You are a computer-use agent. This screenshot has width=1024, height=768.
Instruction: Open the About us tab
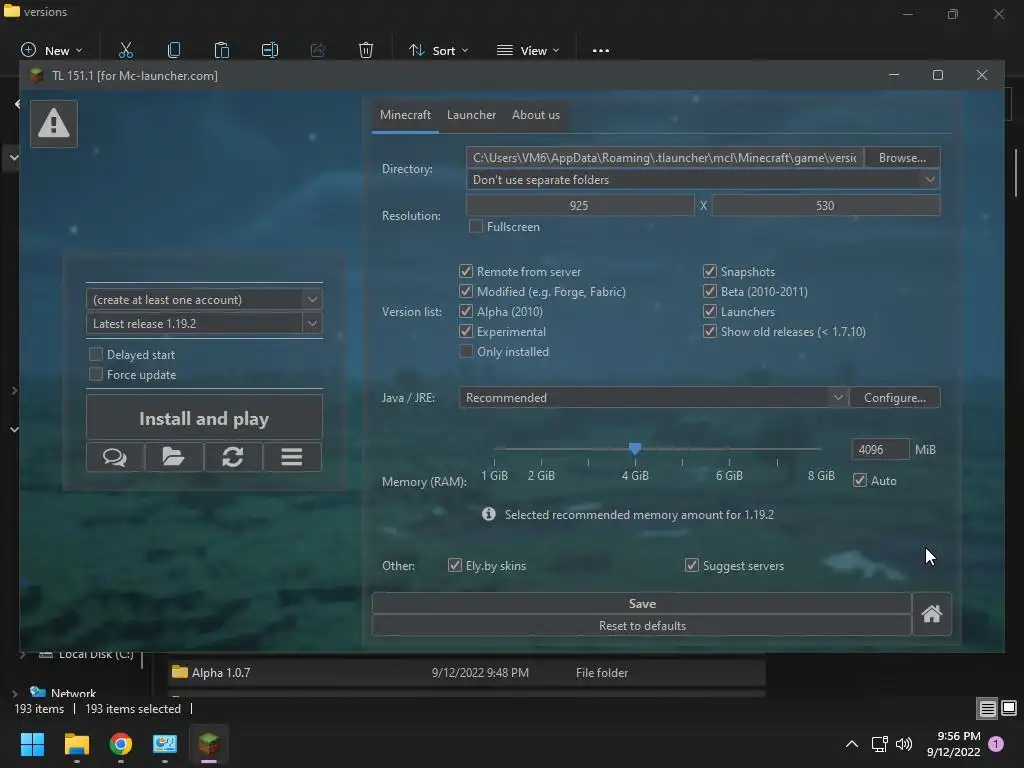tap(536, 115)
